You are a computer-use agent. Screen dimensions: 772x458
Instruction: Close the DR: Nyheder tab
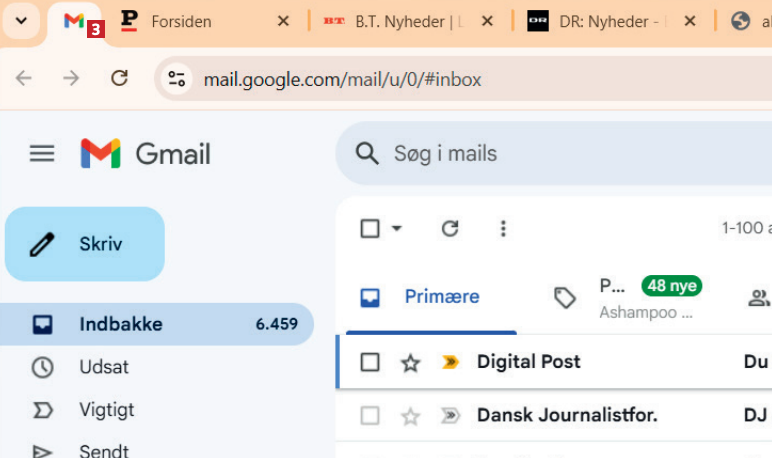tap(690, 21)
